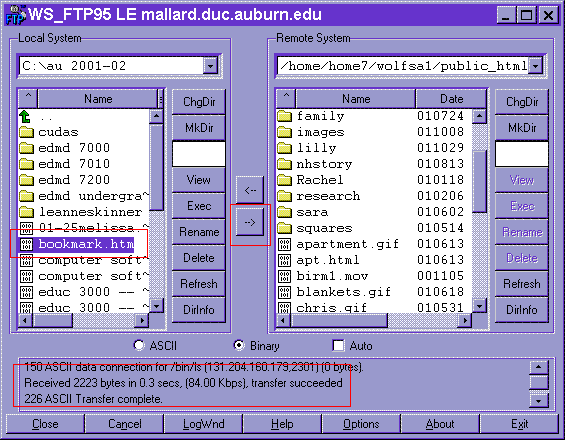
Task: Click local file mask input field
Action: [x=199, y=154]
